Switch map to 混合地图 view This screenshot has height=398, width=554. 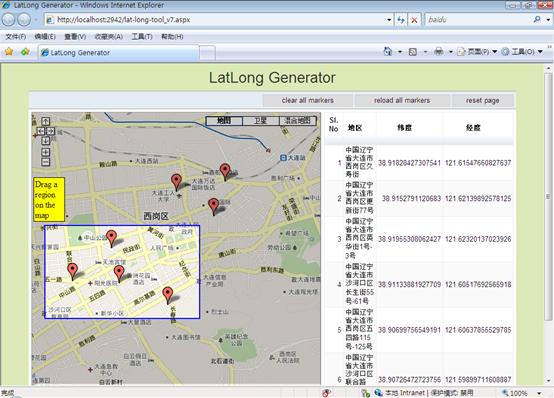[297, 121]
